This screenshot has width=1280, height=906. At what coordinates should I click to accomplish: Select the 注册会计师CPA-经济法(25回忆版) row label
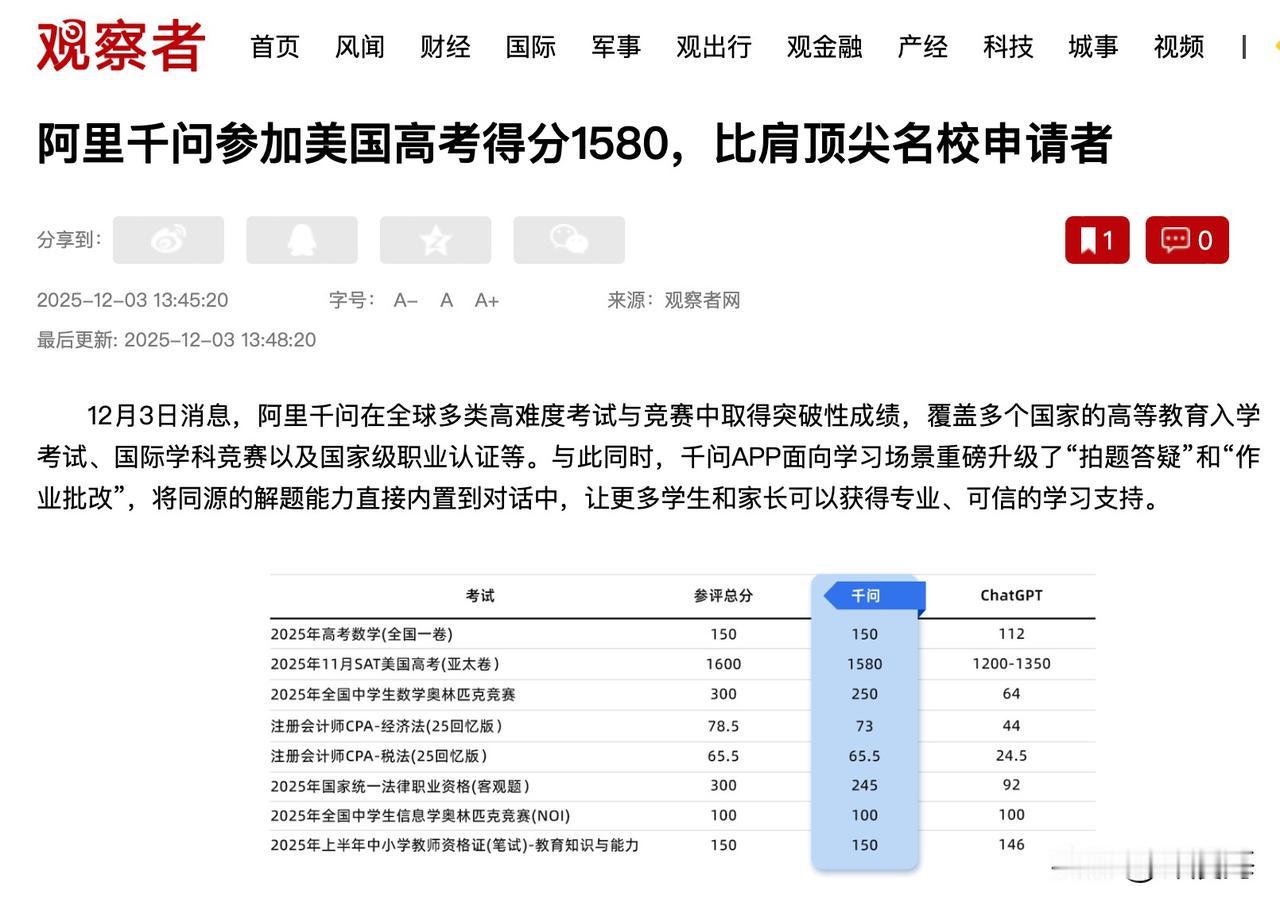pyautogui.click(x=386, y=726)
